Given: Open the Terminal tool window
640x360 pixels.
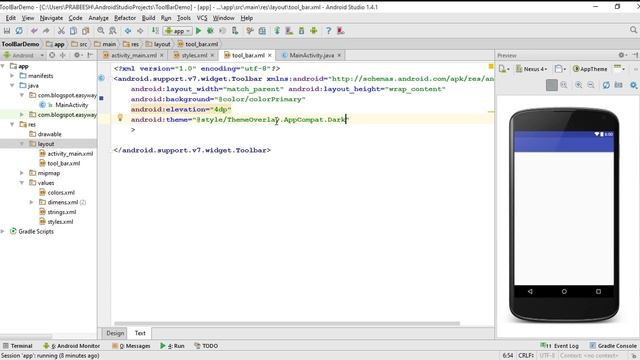Looking at the screenshot, I should tap(18, 346).
